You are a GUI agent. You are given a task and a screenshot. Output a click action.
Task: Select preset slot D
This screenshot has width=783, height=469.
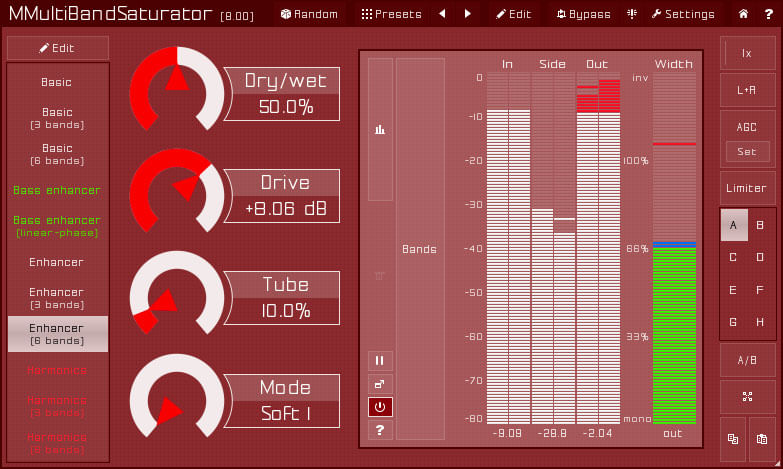coord(760,257)
